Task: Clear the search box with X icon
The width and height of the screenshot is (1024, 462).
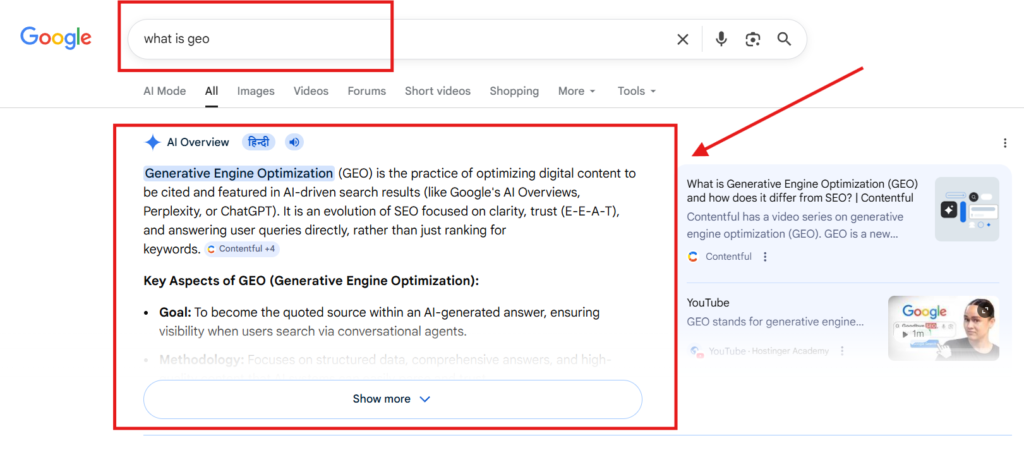Action: pos(683,39)
